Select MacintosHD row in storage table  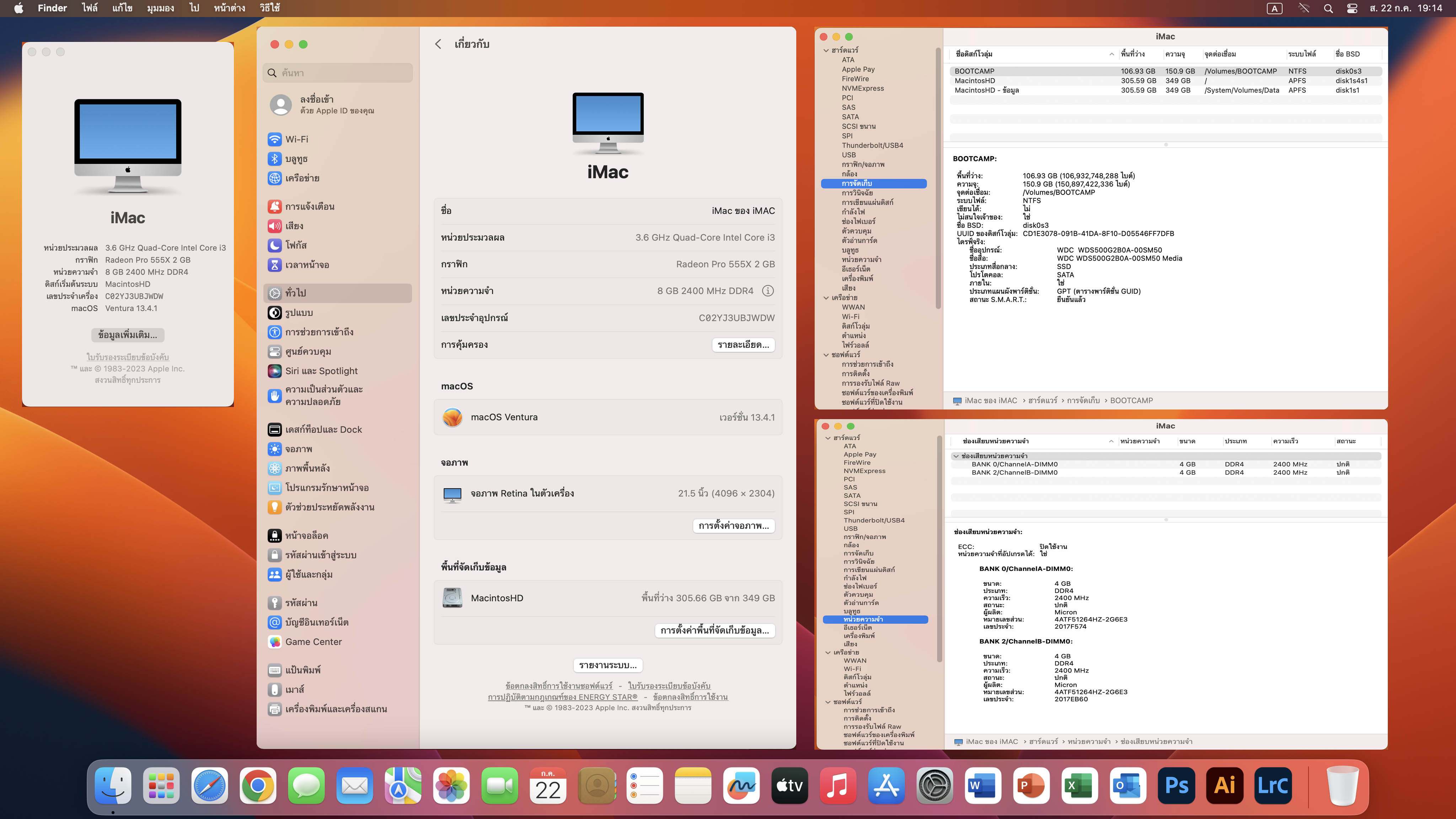pos(1166,81)
